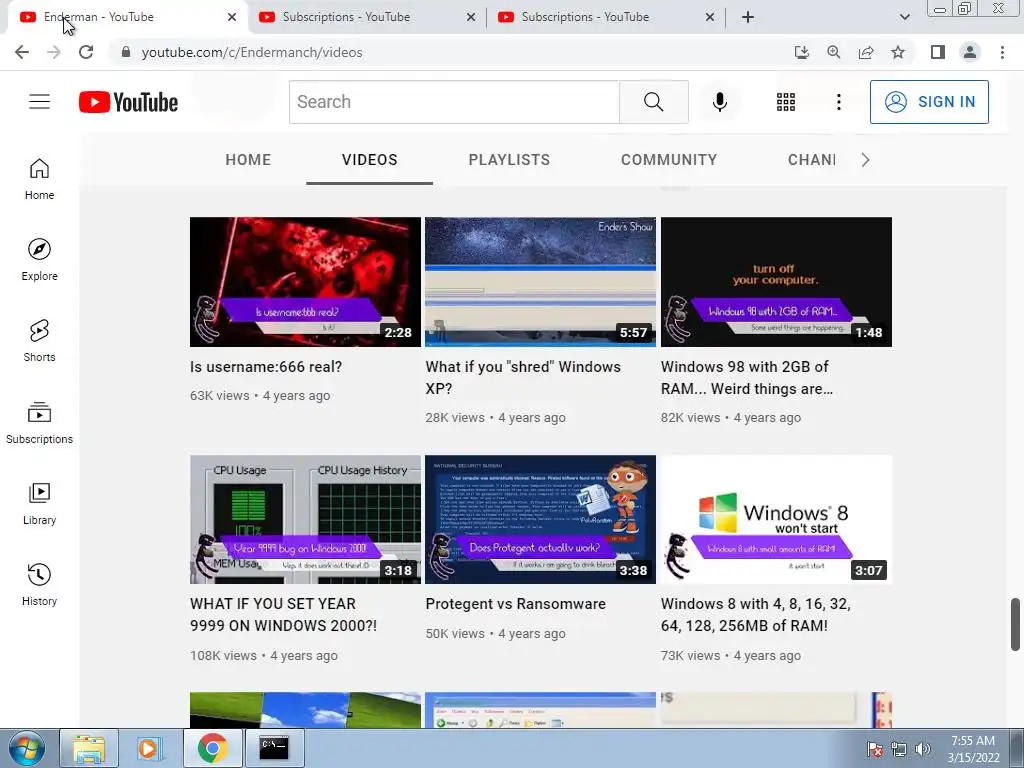
Task: Click into the YouTube search field
Action: pyautogui.click(x=455, y=102)
